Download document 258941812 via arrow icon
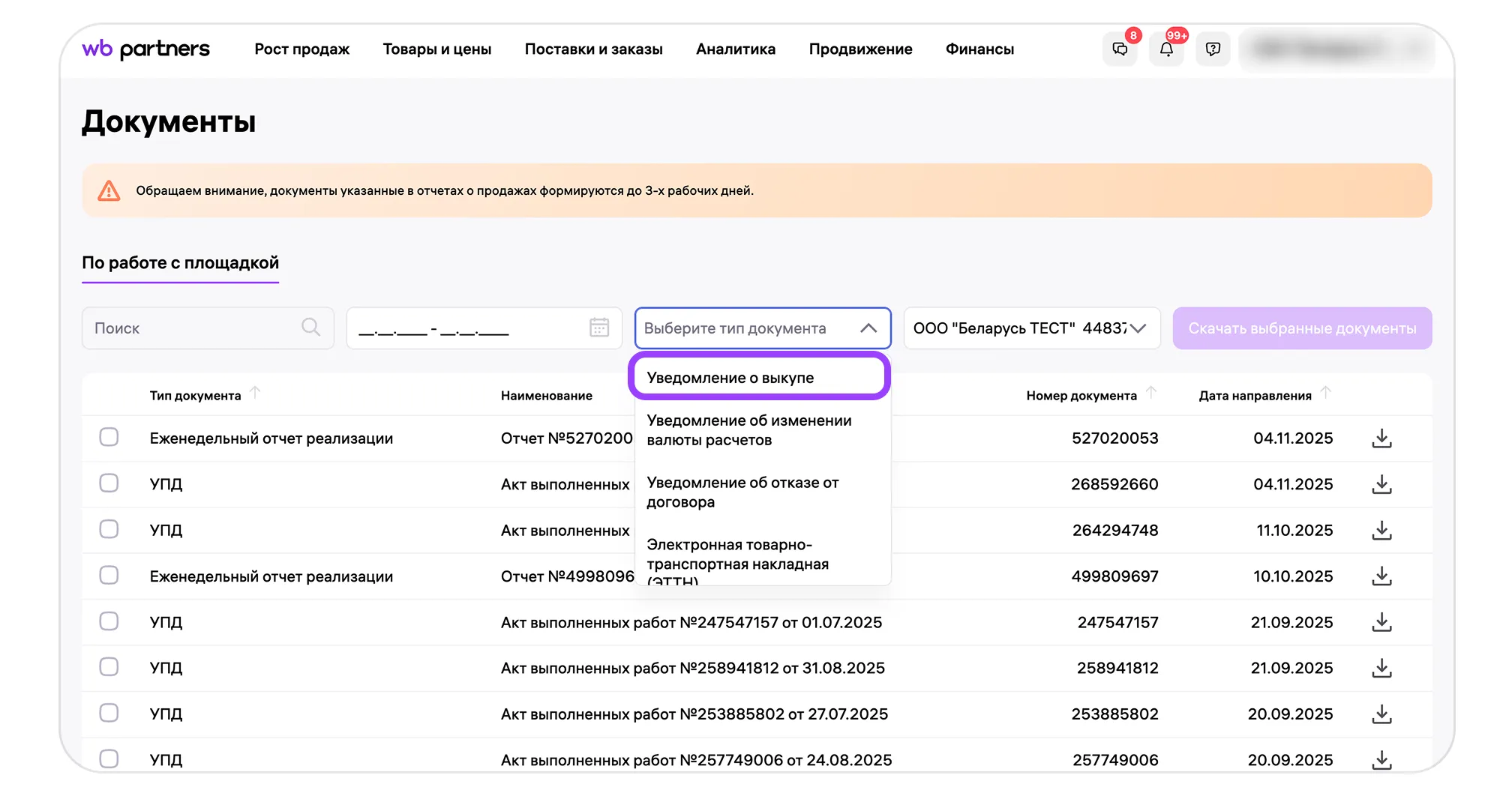The width and height of the screenshot is (1512, 796). point(1381,668)
